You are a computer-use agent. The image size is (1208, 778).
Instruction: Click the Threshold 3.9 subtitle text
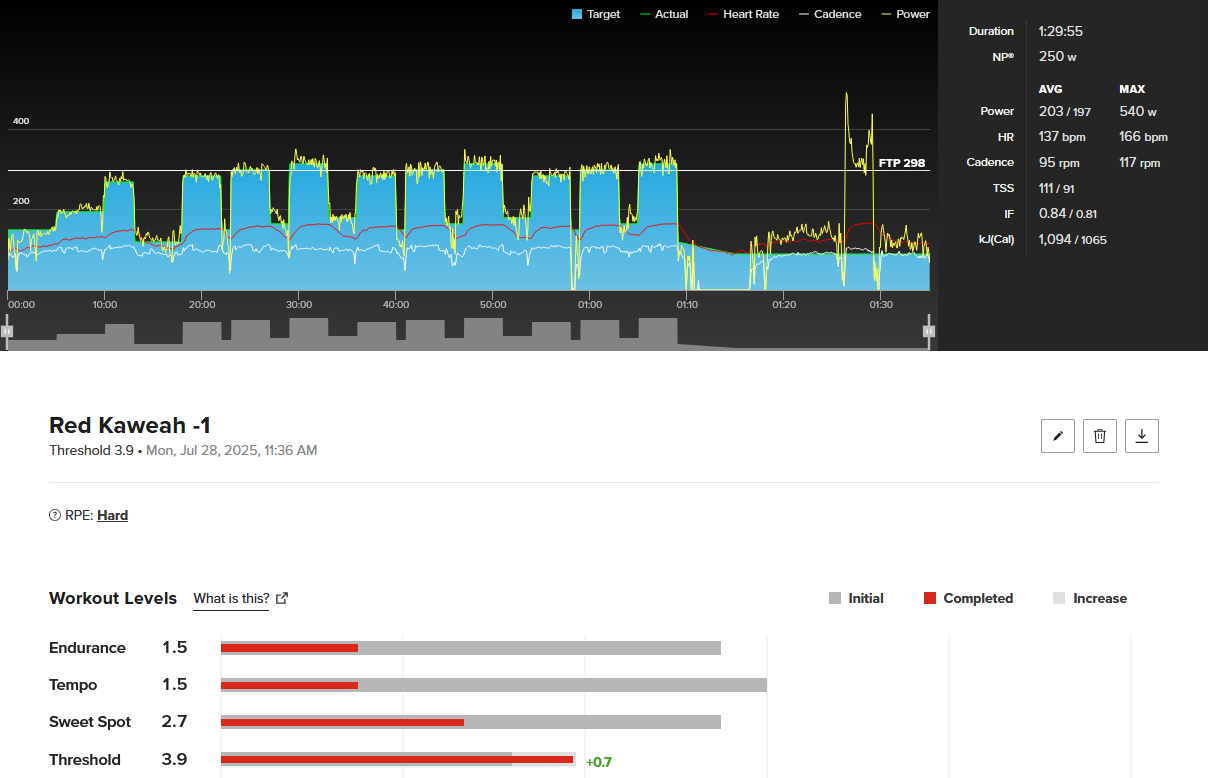91,451
